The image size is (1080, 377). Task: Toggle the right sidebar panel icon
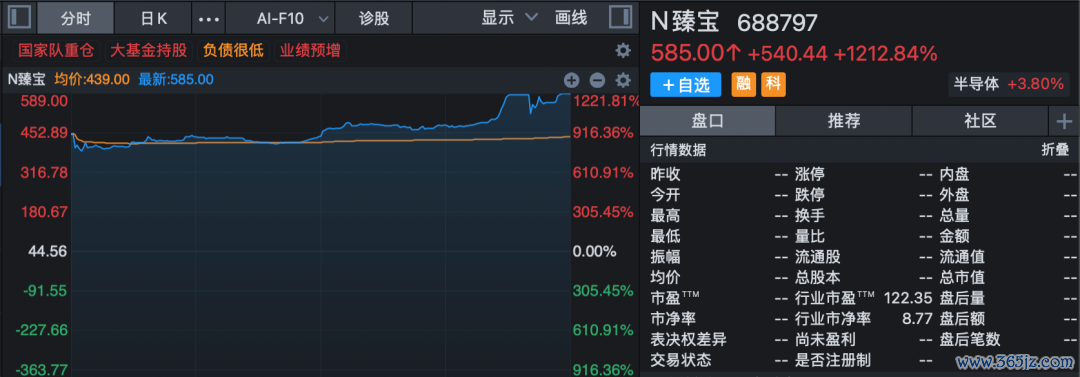[x=620, y=18]
